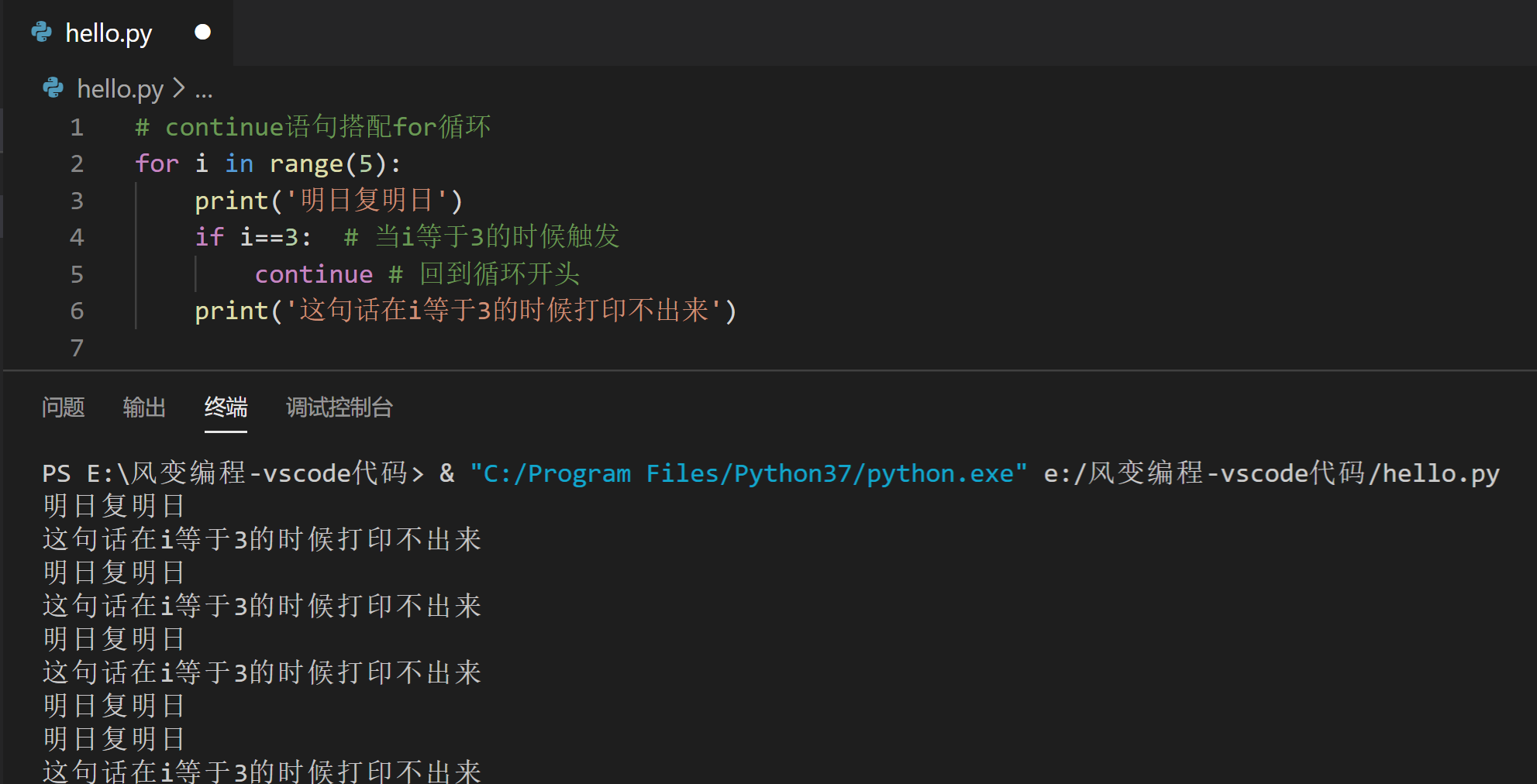Viewport: 1537px width, 784px height.
Task: Click the unsaved dot on the hello.py tab
Action: click(203, 32)
